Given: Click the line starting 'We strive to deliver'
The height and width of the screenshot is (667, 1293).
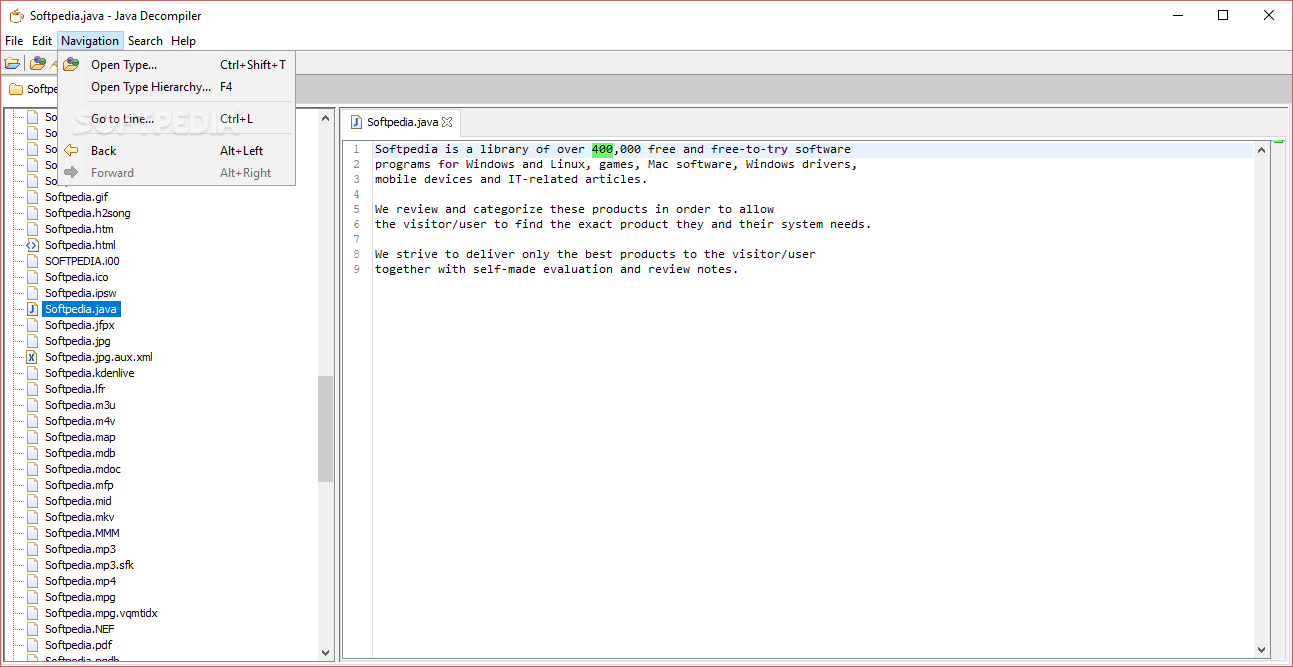Looking at the screenshot, I should pos(595,255).
